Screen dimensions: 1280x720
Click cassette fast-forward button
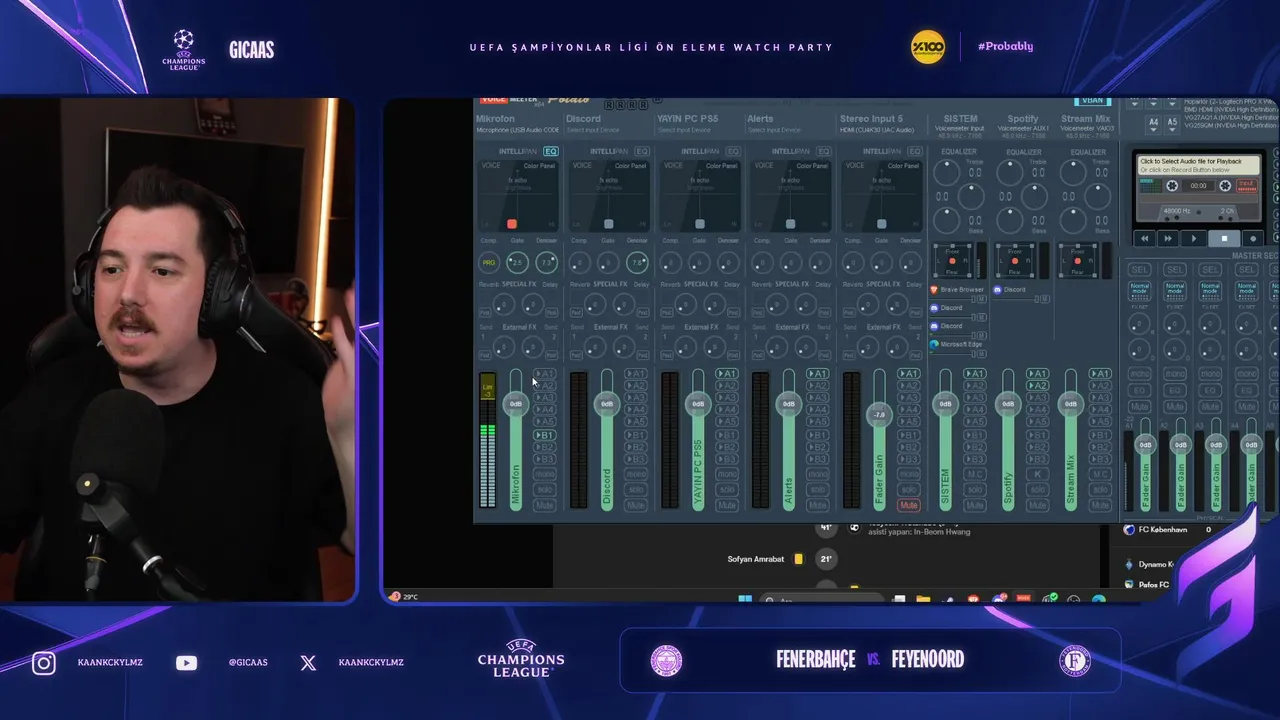(1168, 238)
